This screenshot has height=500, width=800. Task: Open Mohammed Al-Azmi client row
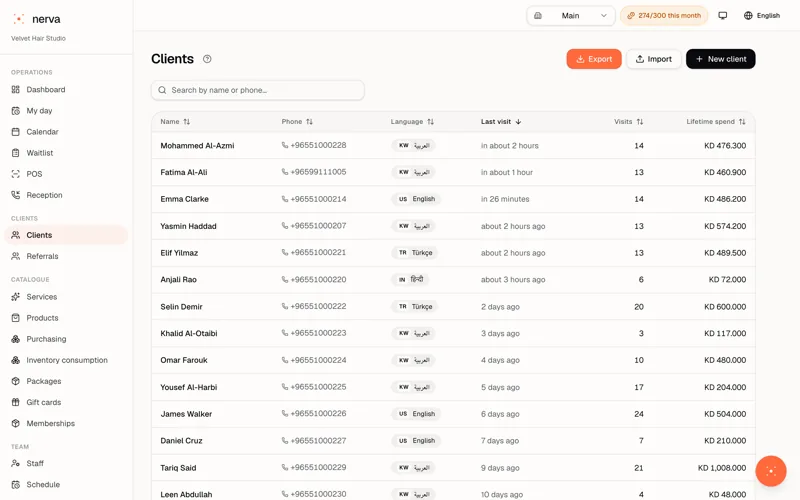pos(453,146)
